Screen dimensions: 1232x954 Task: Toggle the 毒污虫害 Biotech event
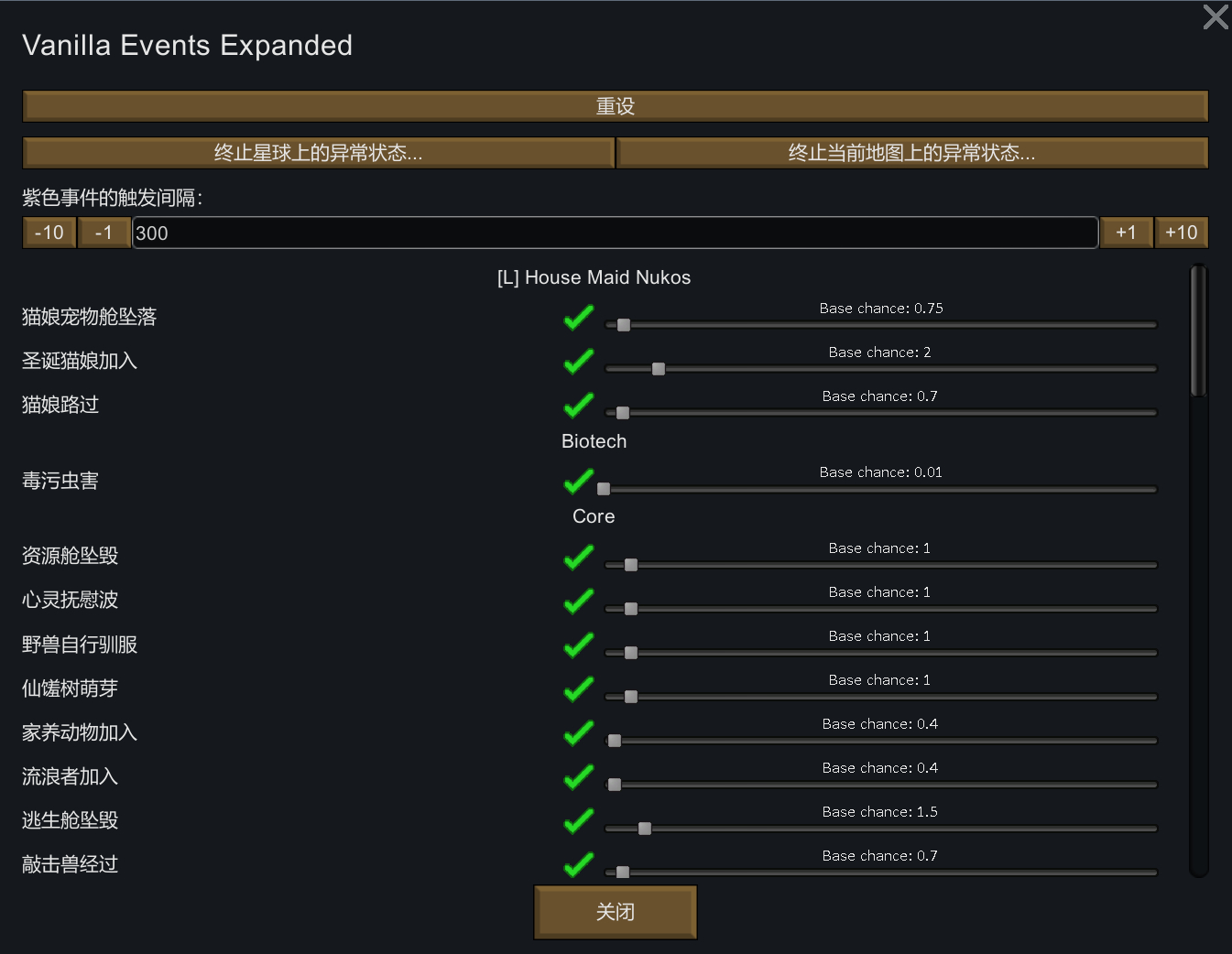pyautogui.click(x=579, y=482)
